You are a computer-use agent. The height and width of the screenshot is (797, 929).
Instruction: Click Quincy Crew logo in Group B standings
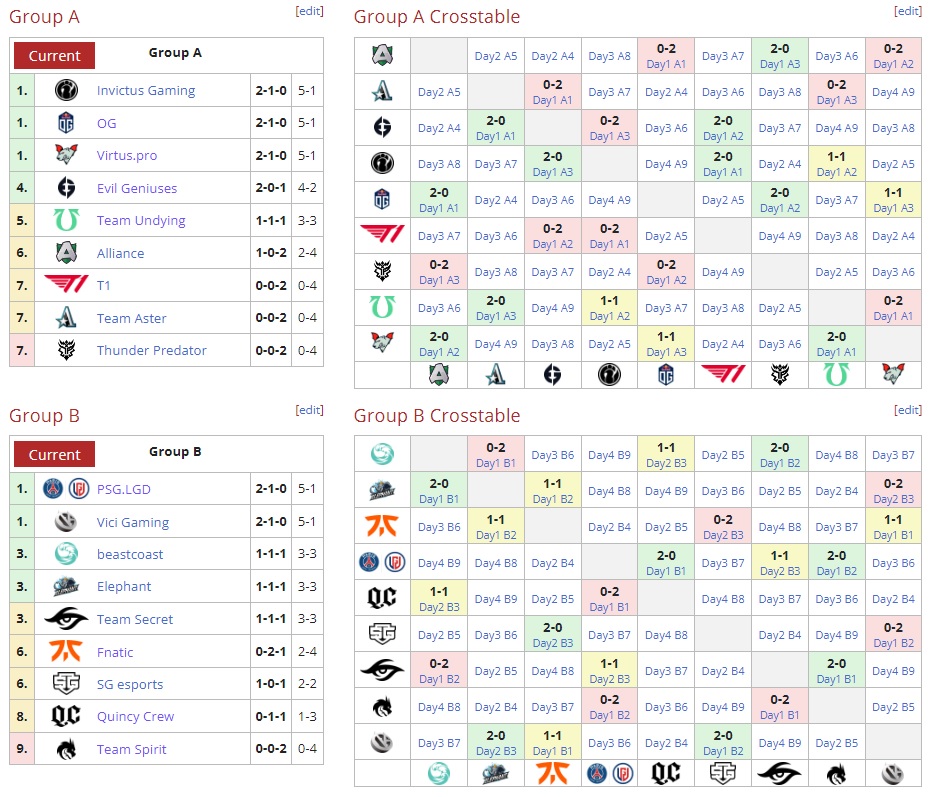[x=67, y=716]
